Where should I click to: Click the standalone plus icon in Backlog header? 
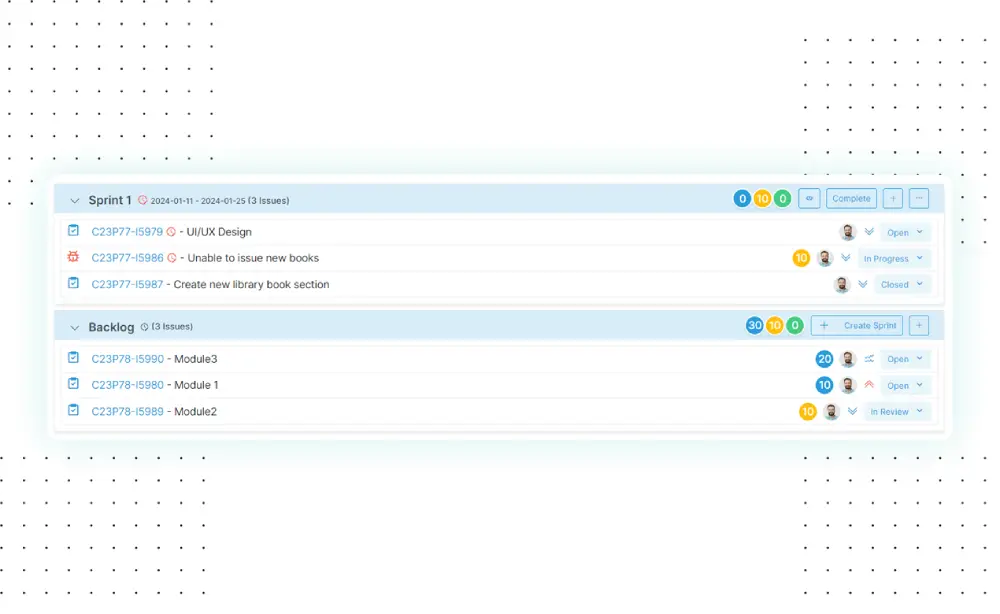pos(919,326)
